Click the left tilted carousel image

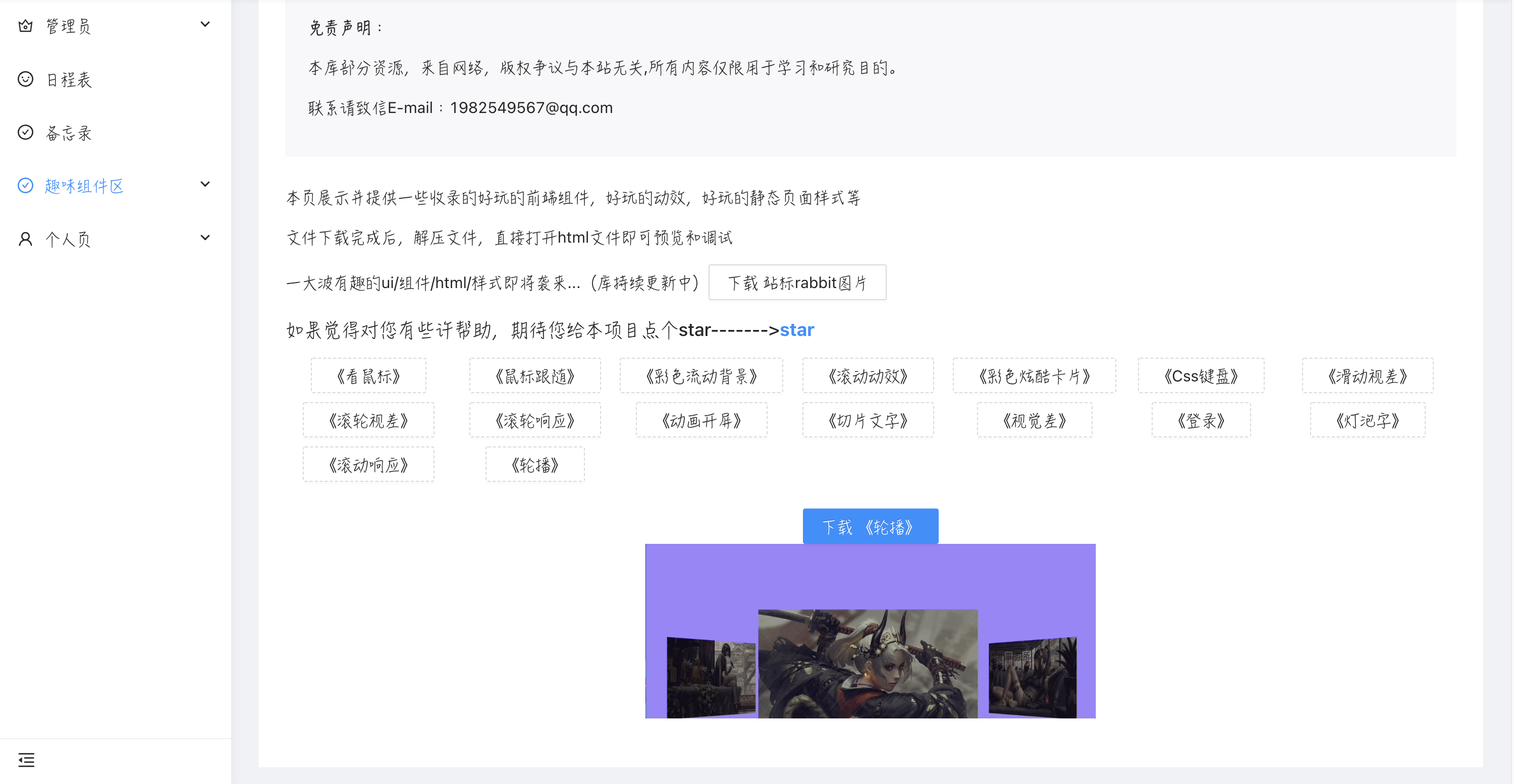tap(711, 678)
